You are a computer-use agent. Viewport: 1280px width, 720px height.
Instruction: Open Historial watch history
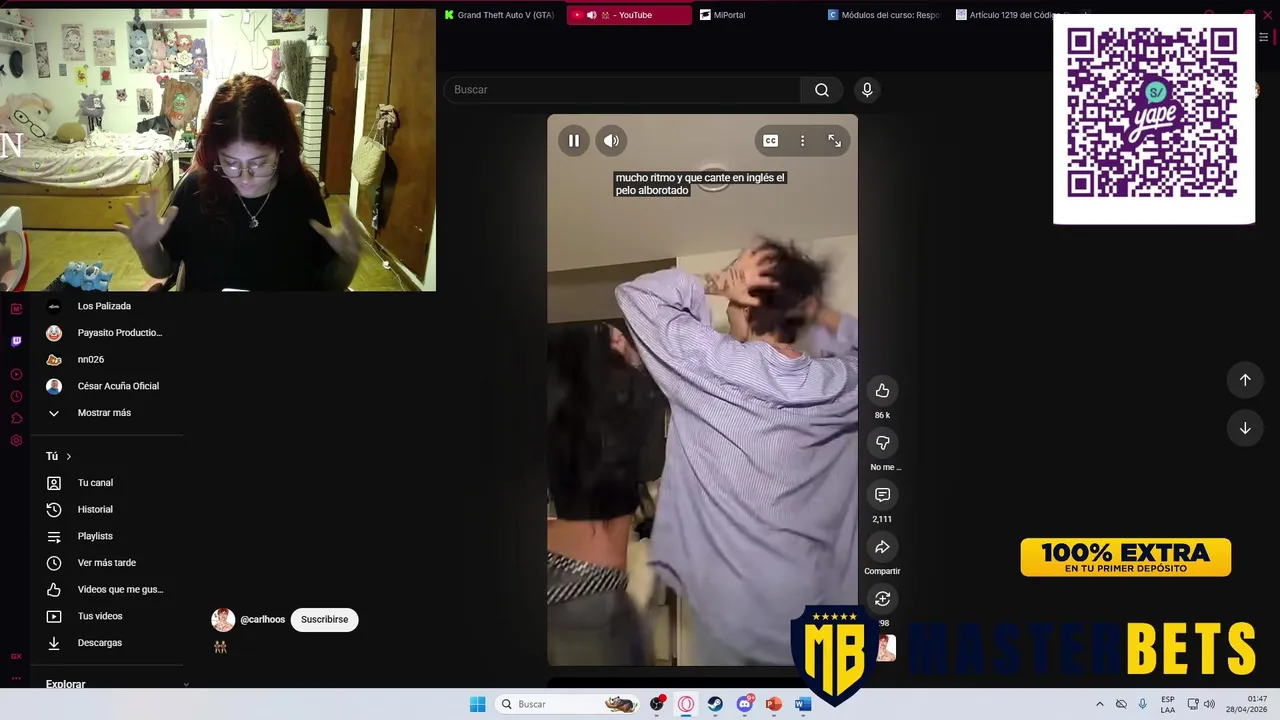[108, 510]
